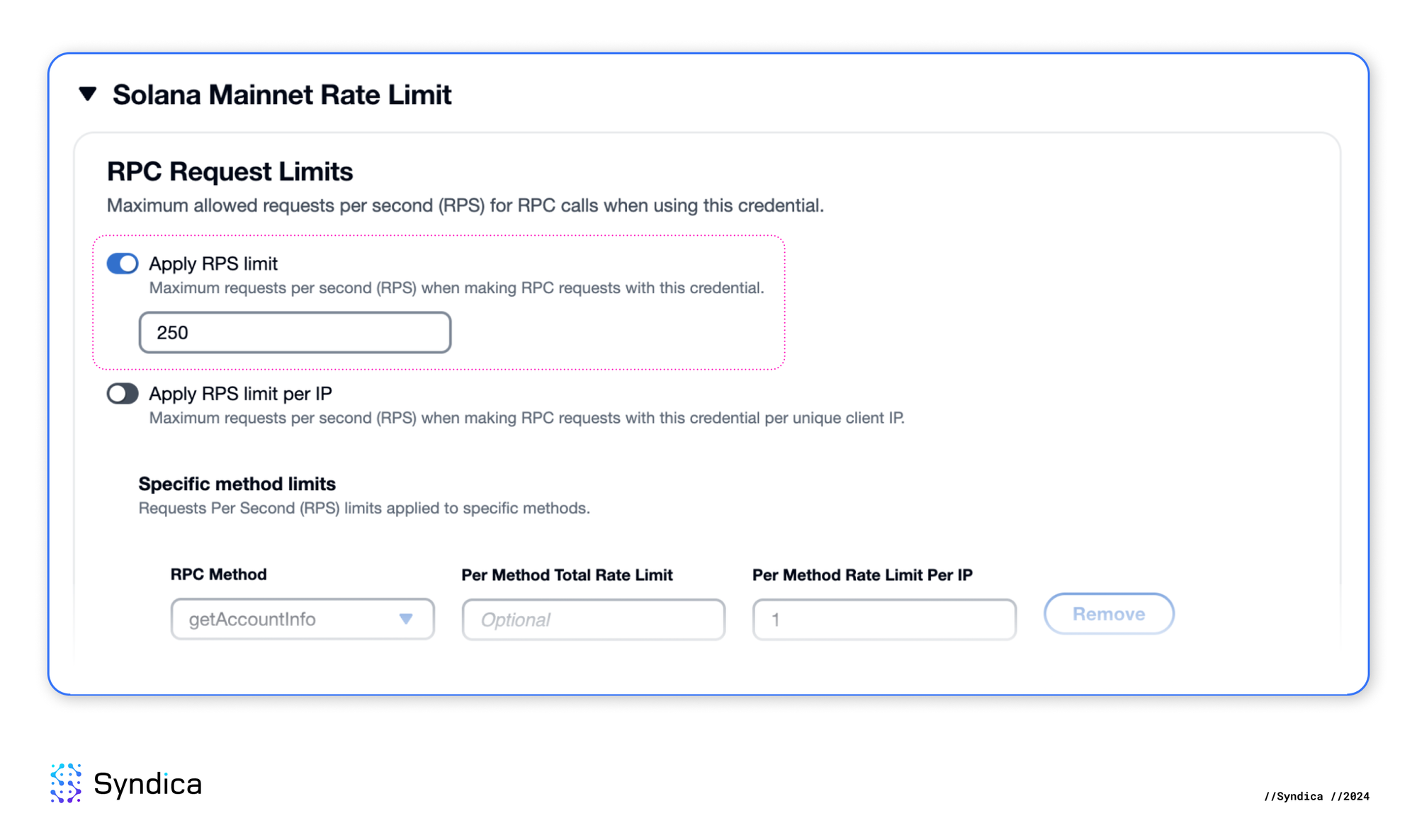Viewport: 1417px width, 840px height.
Task: Select the RPS limit value box showing 250
Action: click(x=294, y=331)
